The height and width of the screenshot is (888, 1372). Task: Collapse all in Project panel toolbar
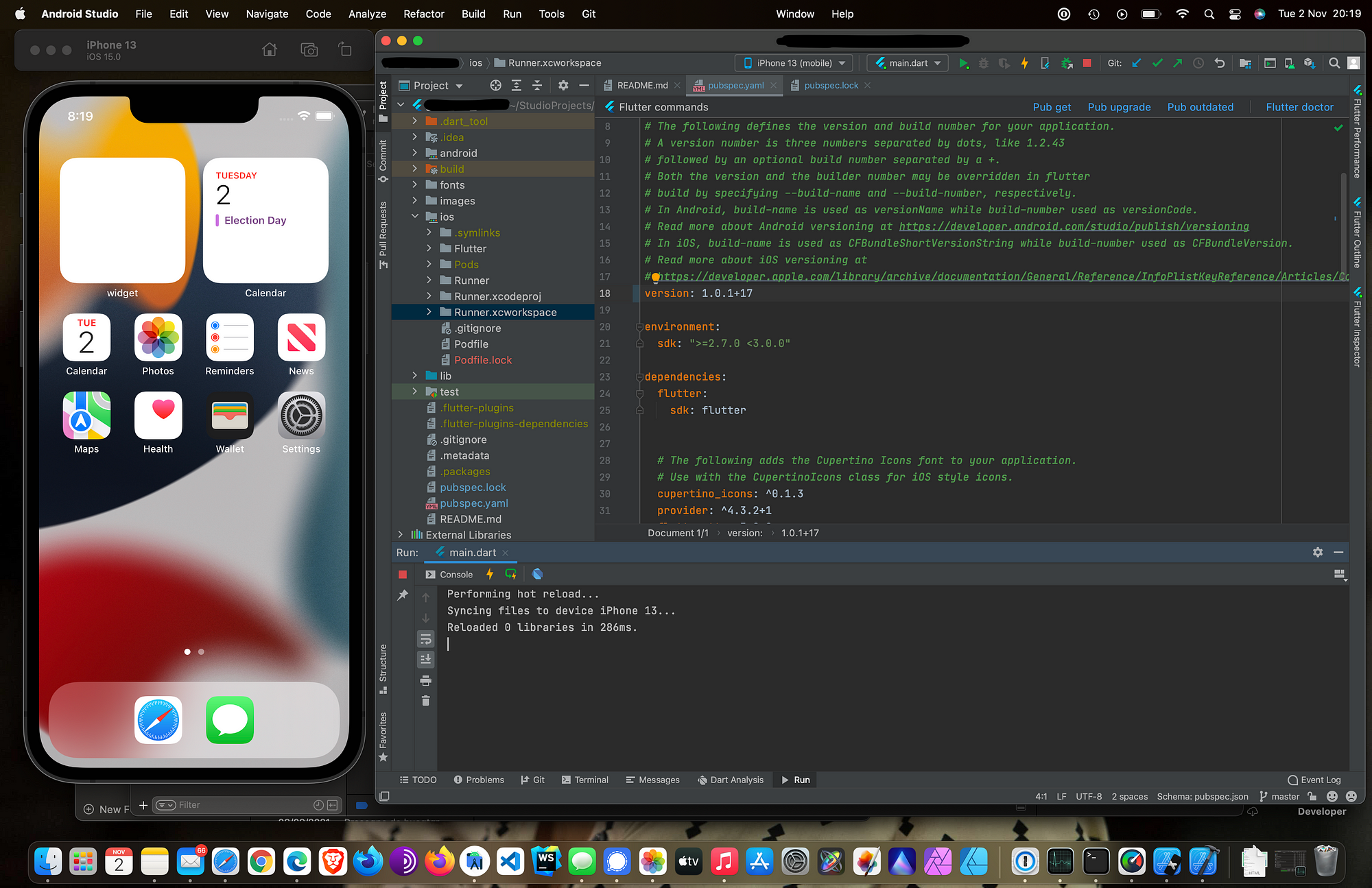(x=537, y=85)
